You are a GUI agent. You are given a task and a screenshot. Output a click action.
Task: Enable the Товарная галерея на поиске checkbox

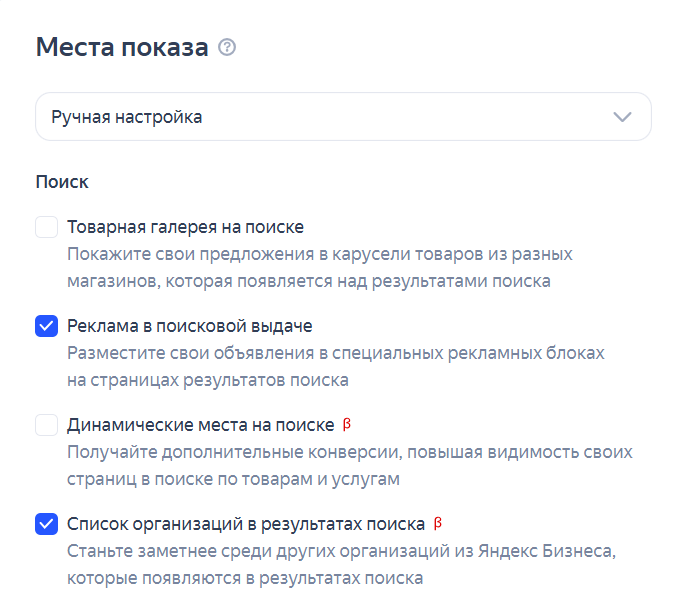point(47,227)
